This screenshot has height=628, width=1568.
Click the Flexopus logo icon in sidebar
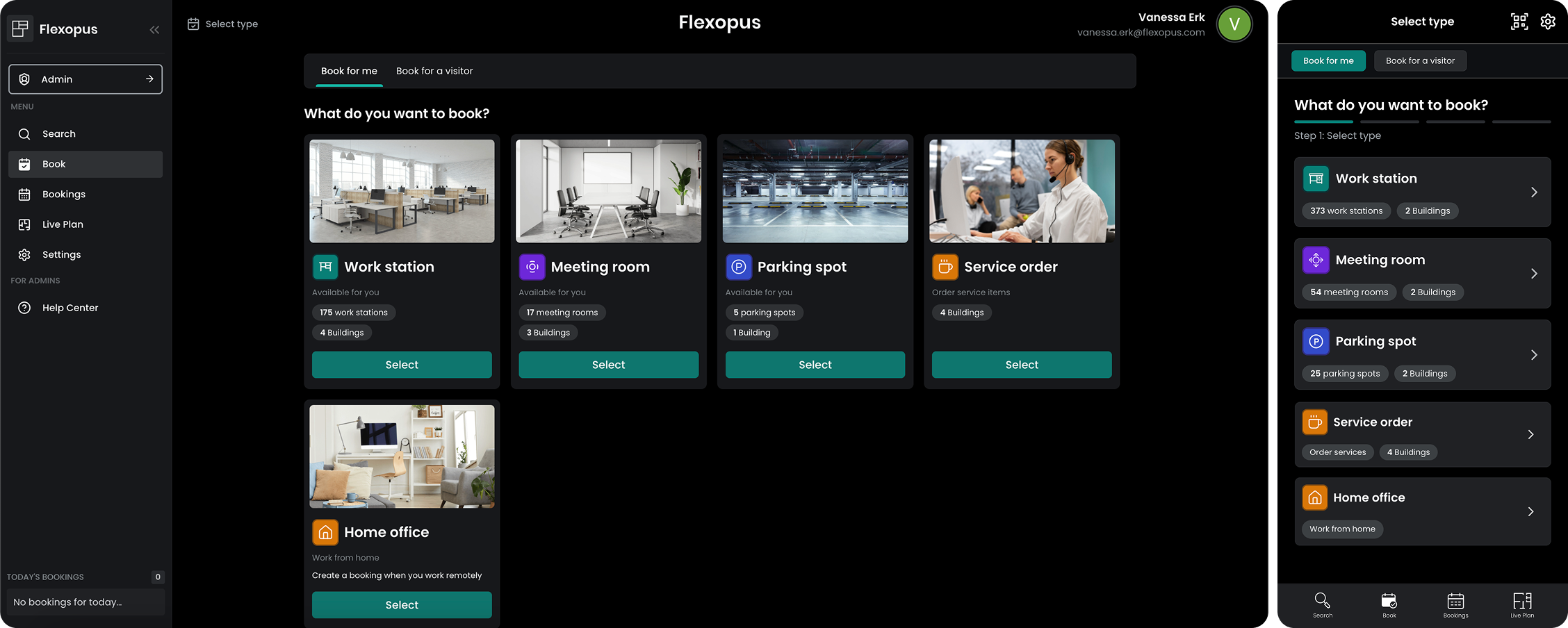[20, 28]
